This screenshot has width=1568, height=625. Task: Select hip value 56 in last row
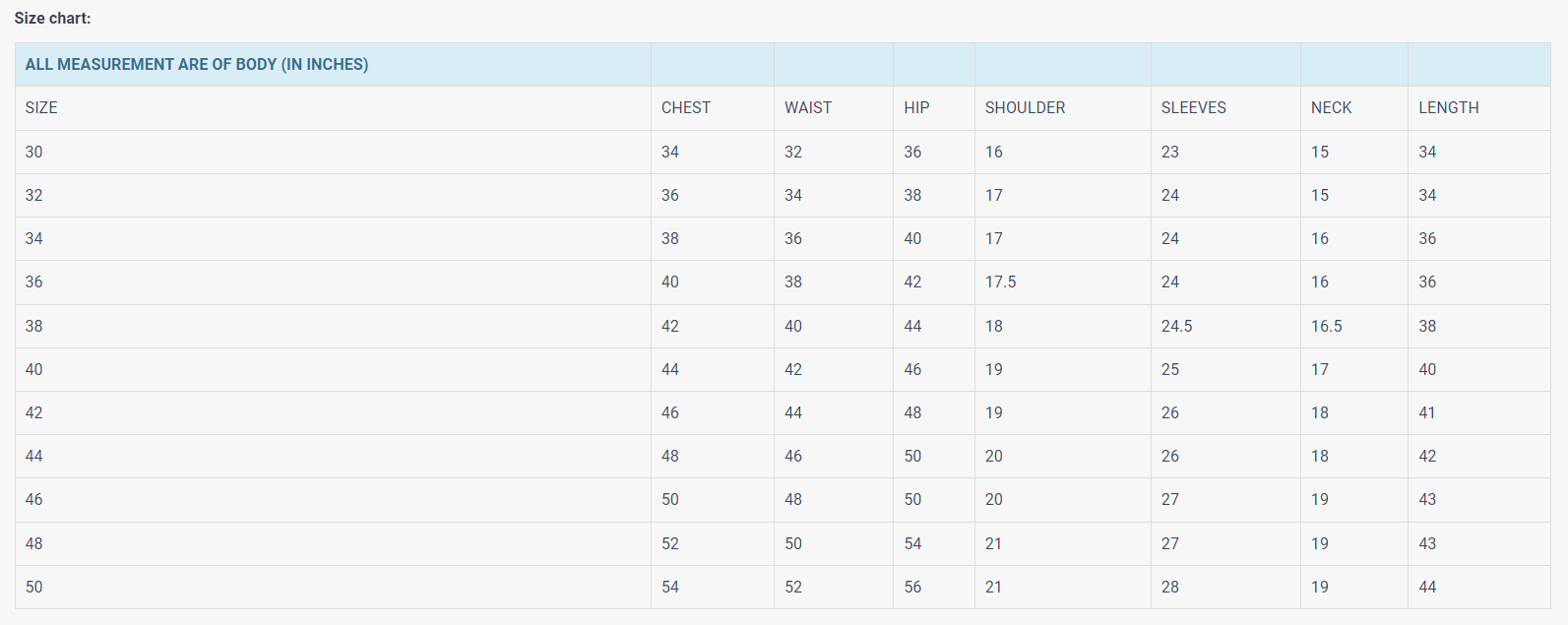click(912, 587)
